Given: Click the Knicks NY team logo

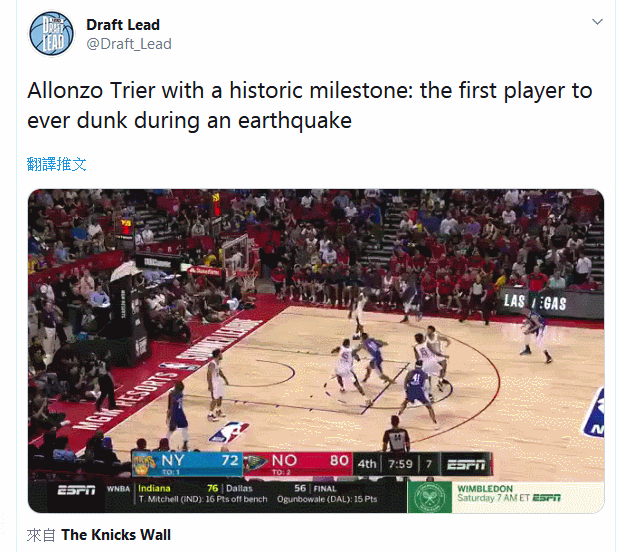Looking at the screenshot, I should 144,463.
